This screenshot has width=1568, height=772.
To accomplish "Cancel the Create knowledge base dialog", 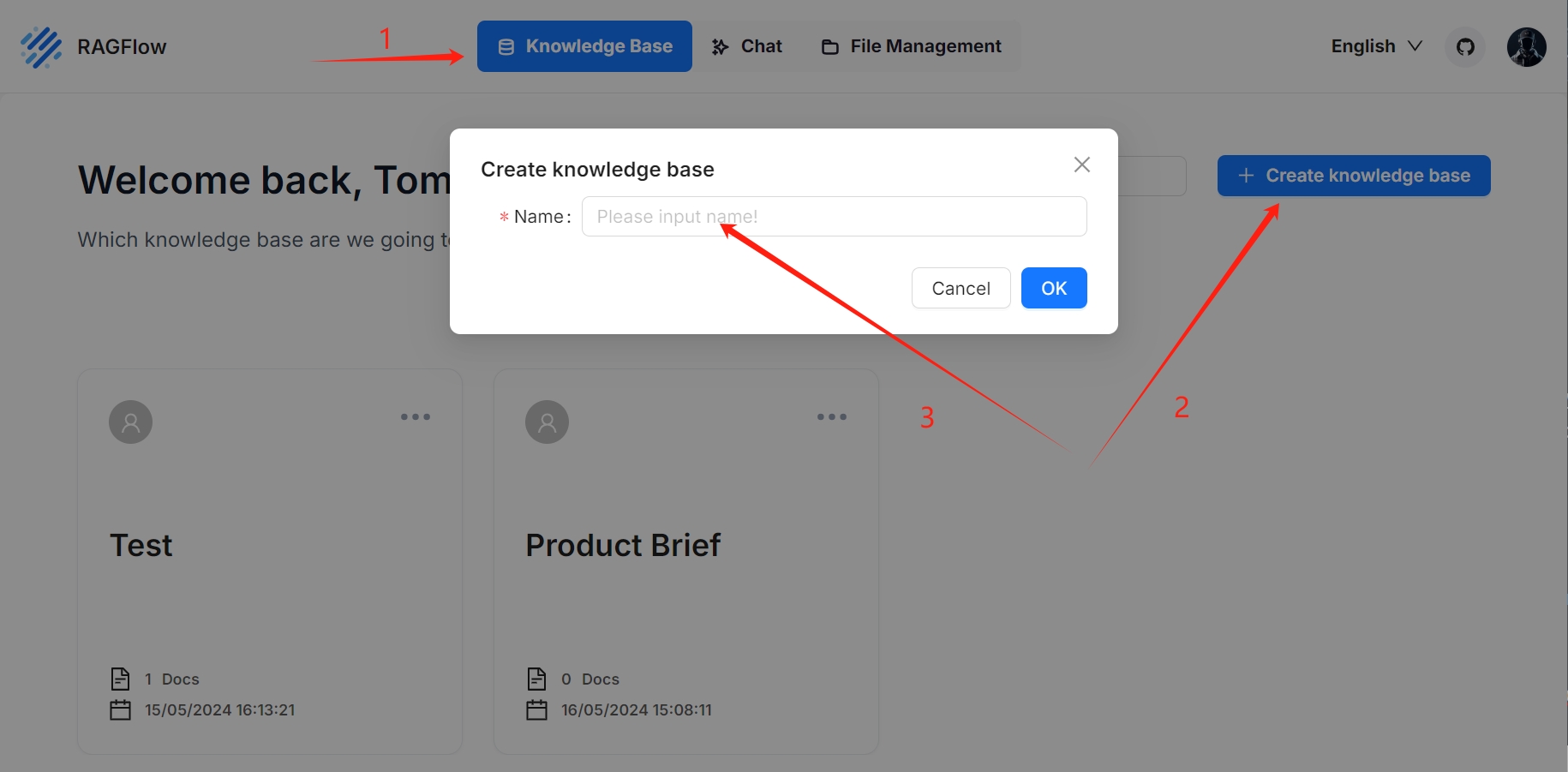I will (961, 288).
